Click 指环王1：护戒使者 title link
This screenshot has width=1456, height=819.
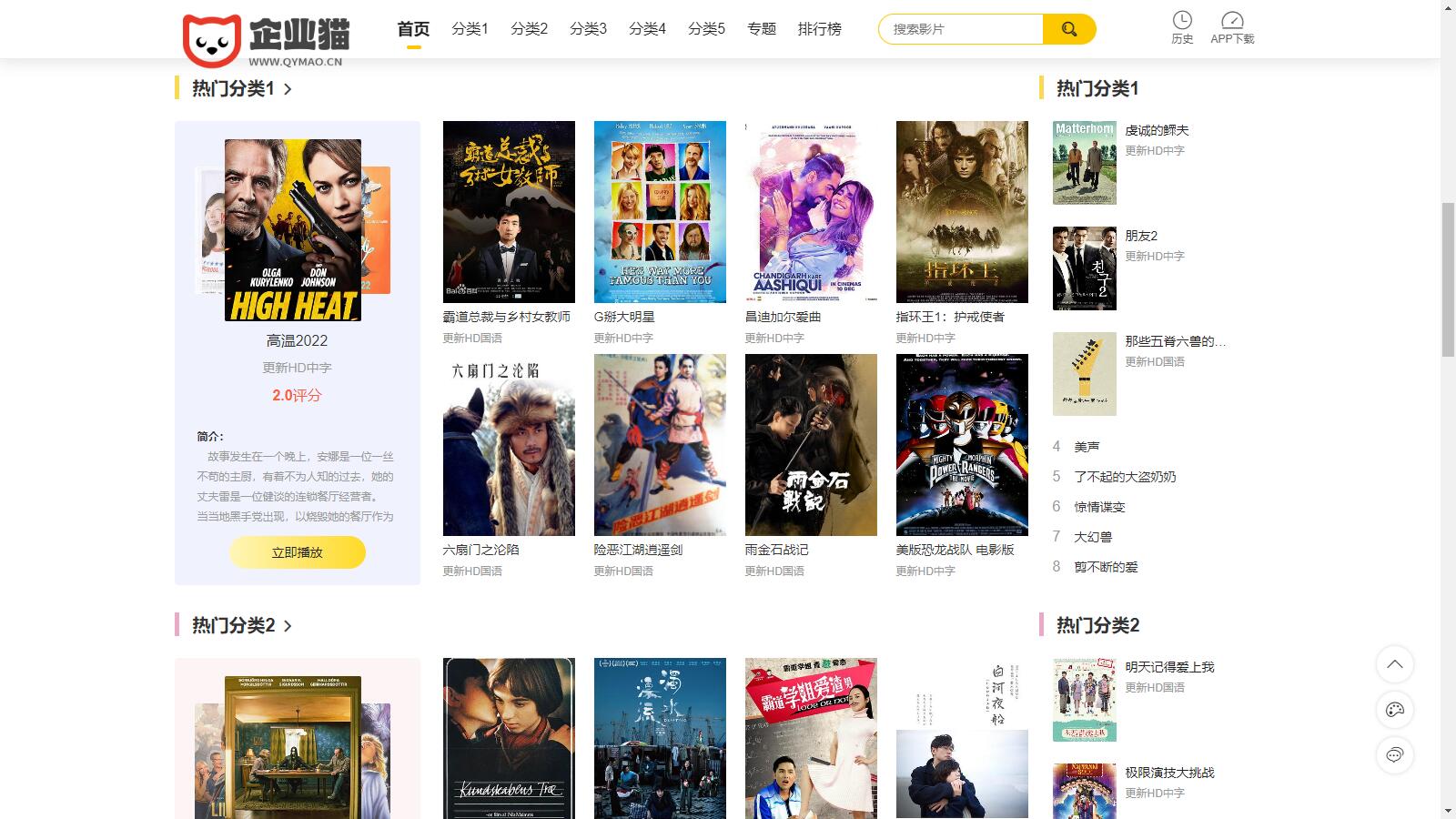[x=951, y=317]
